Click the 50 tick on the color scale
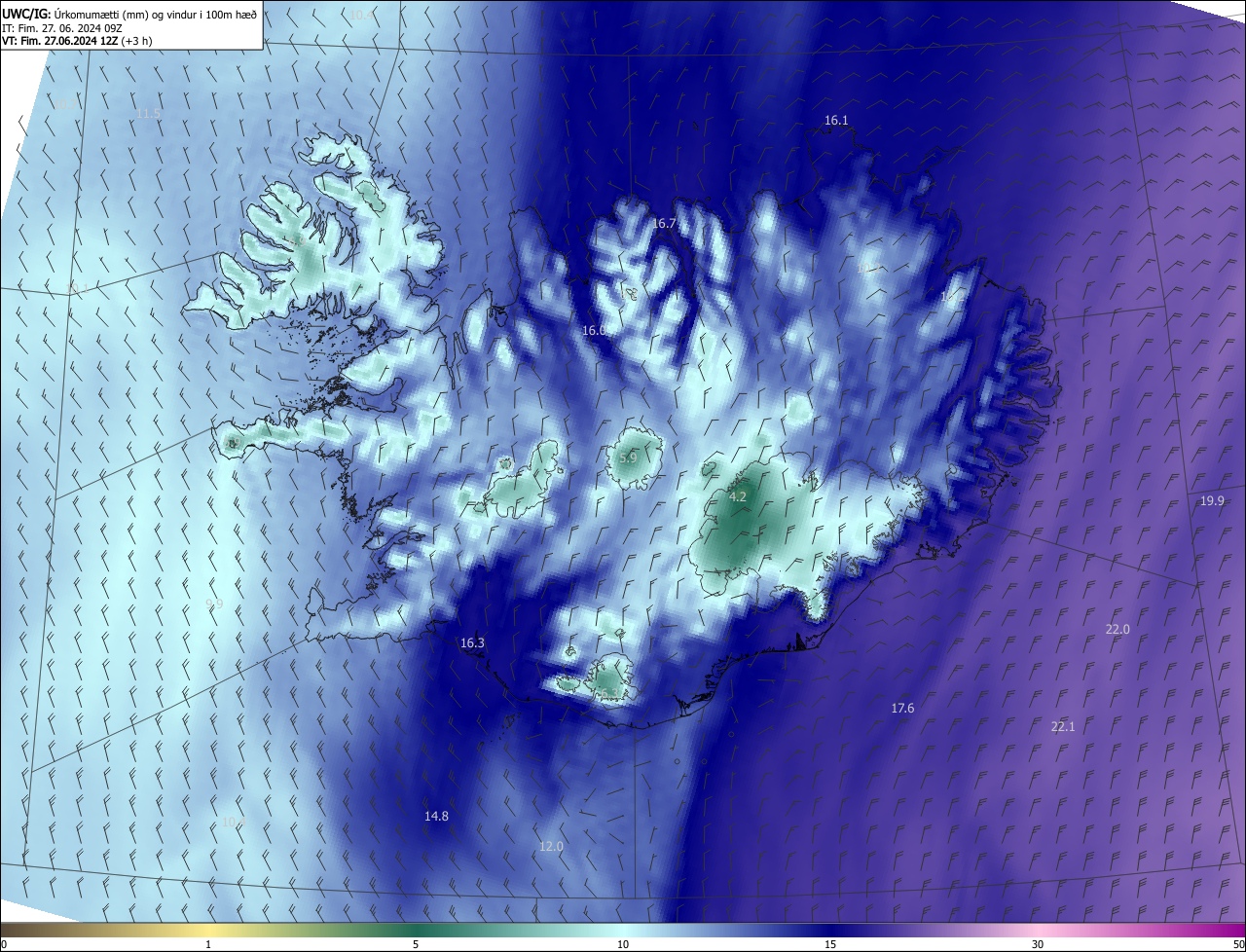The image size is (1246, 952). coord(1238,944)
